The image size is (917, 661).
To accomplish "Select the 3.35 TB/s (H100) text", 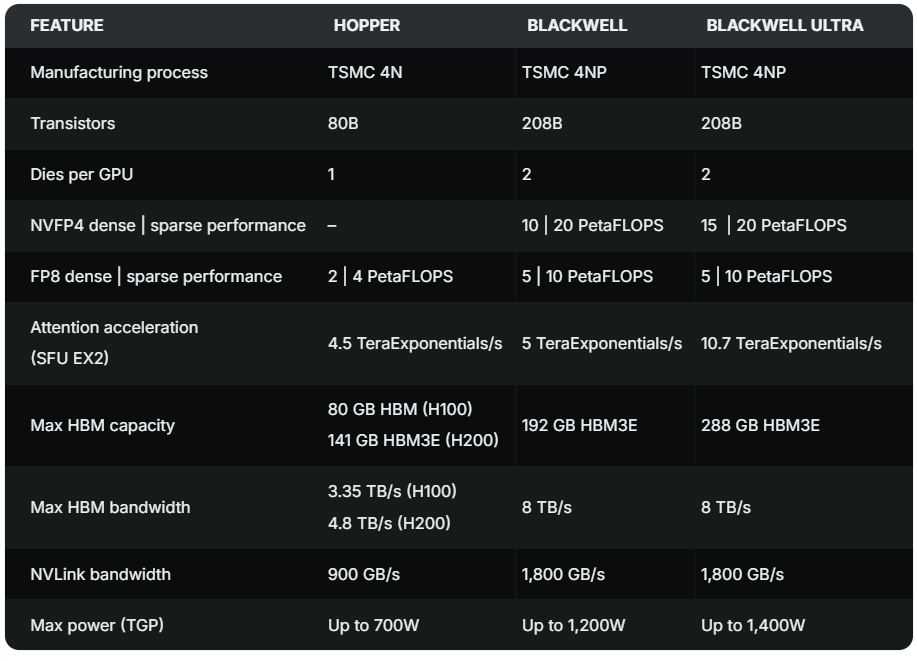I will [392, 491].
